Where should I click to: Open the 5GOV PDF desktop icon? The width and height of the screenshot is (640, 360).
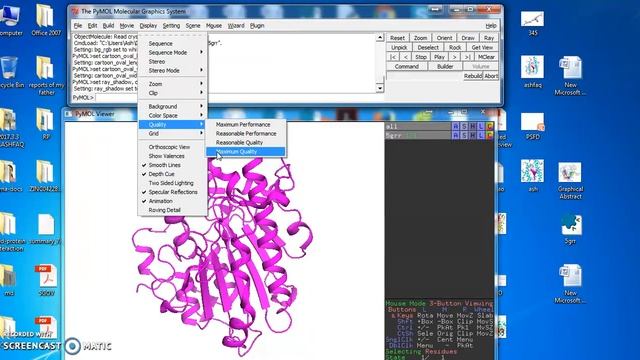pos(45,280)
